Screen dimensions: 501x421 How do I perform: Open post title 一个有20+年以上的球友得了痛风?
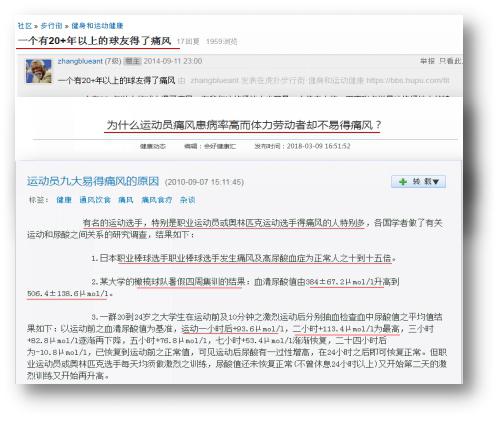(94, 41)
